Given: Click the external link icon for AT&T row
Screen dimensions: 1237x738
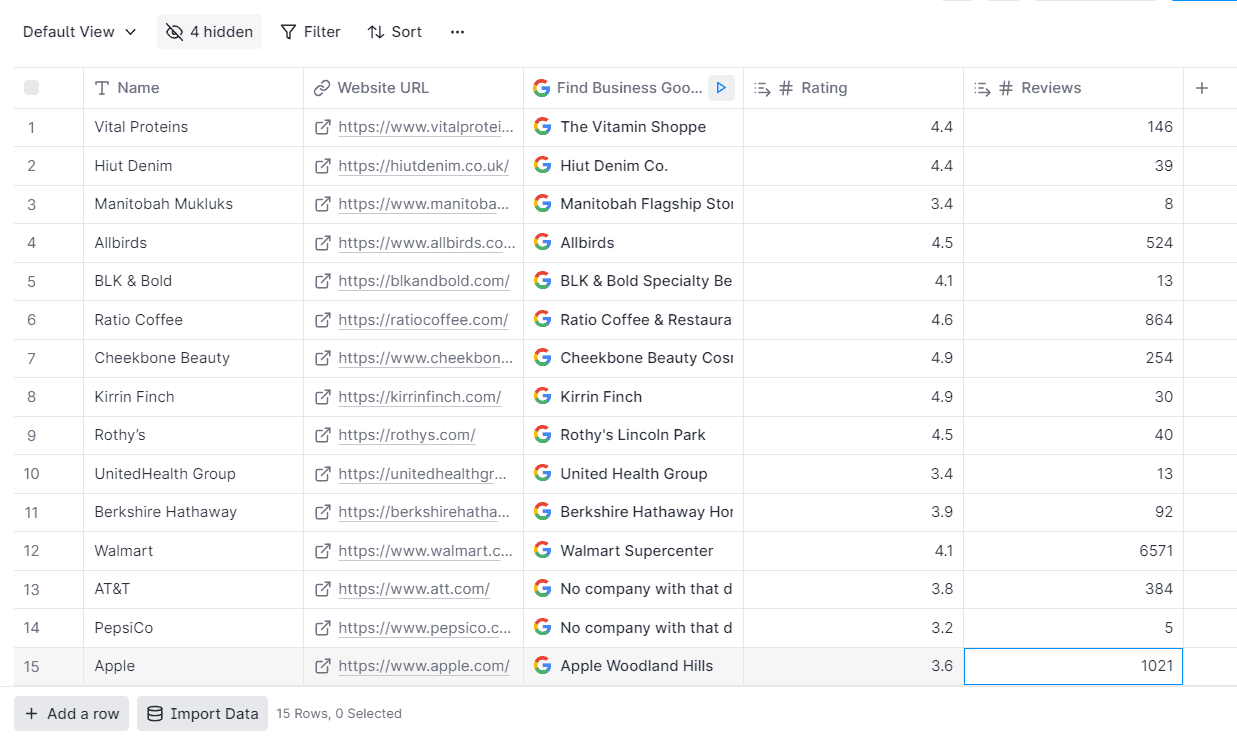Looking at the screenshot, I should click(x=323, y=589).
